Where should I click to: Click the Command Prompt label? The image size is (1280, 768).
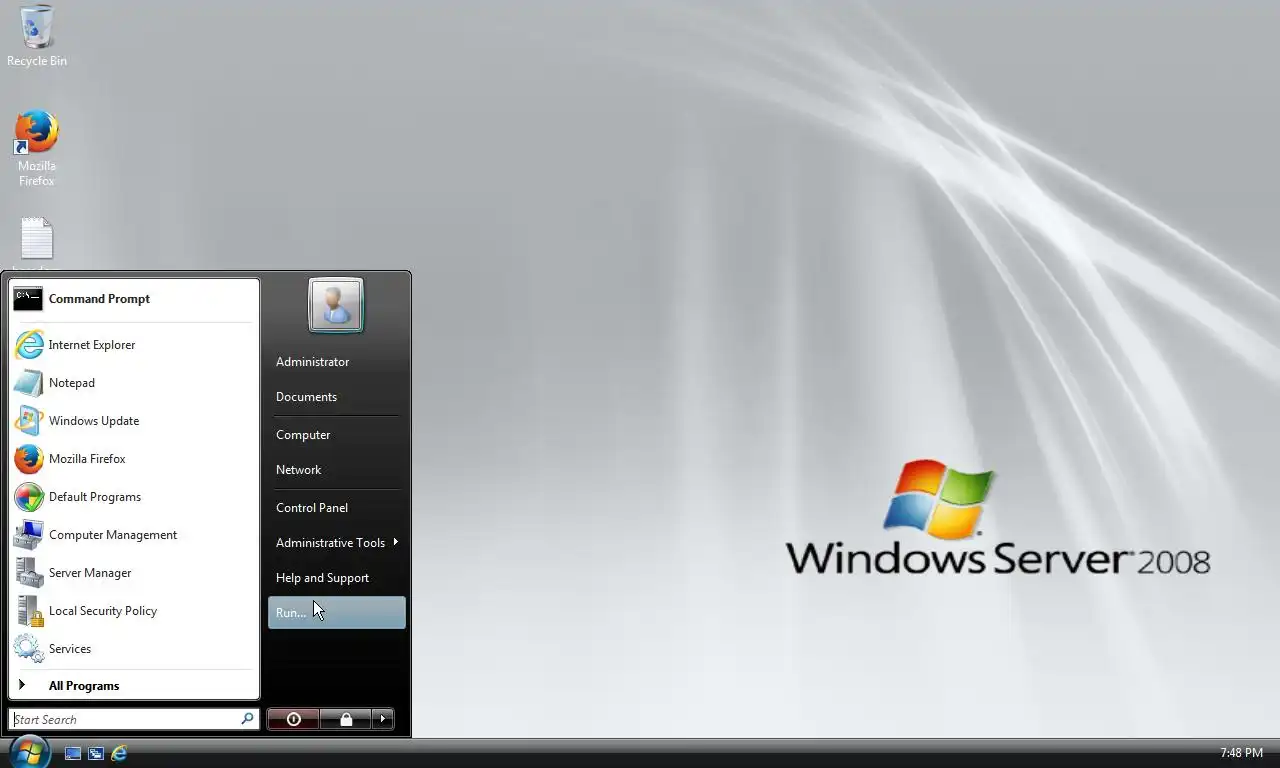click(x=99, y=299)
